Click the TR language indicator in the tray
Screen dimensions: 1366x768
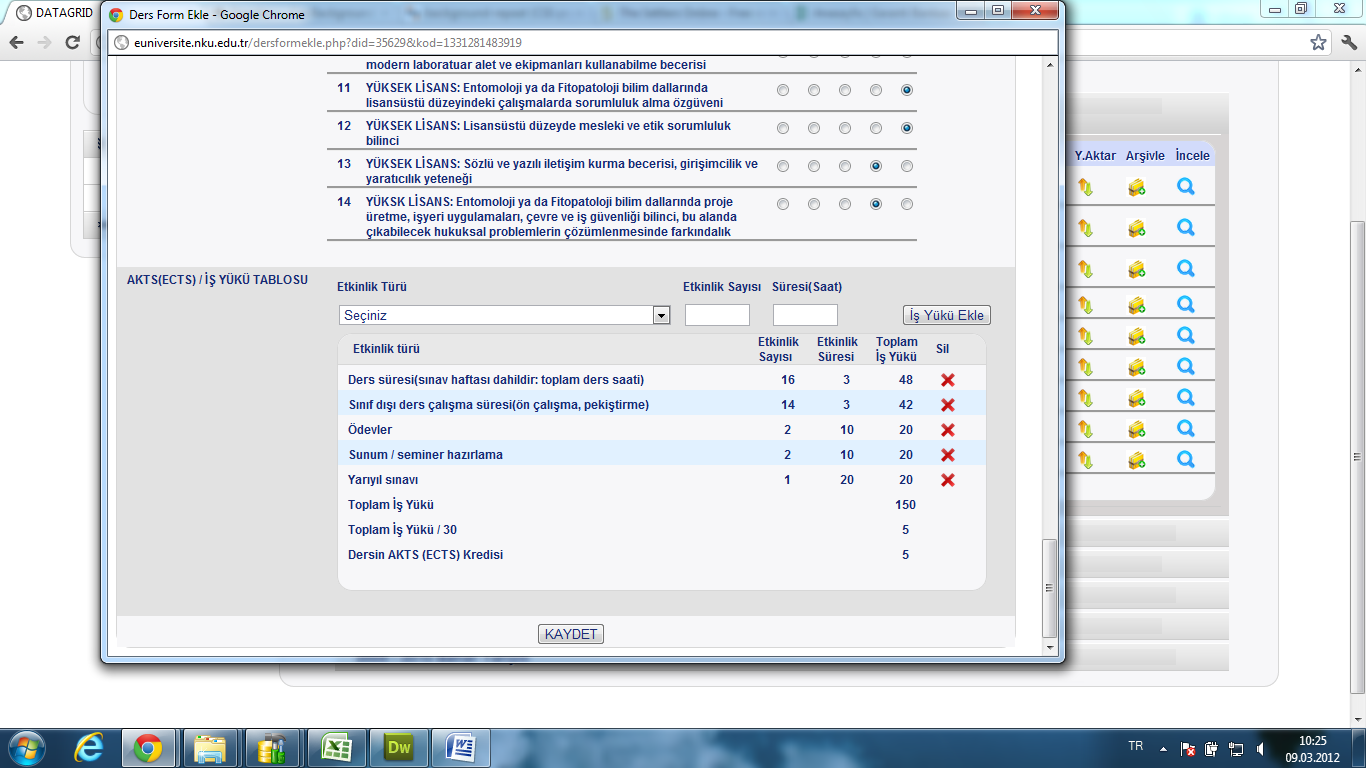pyautogui.click(x=1136, y=746)
